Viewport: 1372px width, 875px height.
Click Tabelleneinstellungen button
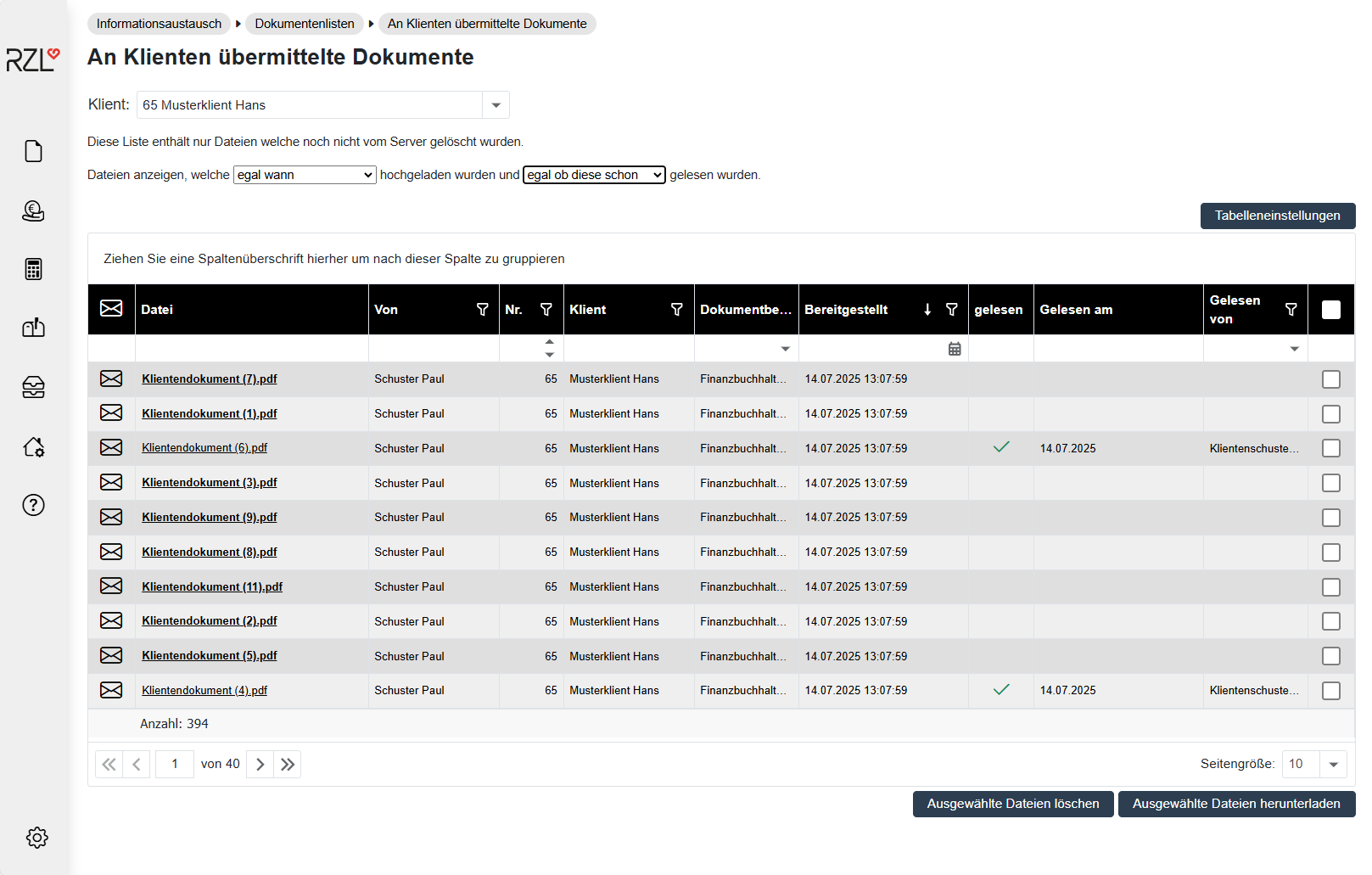tap(1277, 216)
